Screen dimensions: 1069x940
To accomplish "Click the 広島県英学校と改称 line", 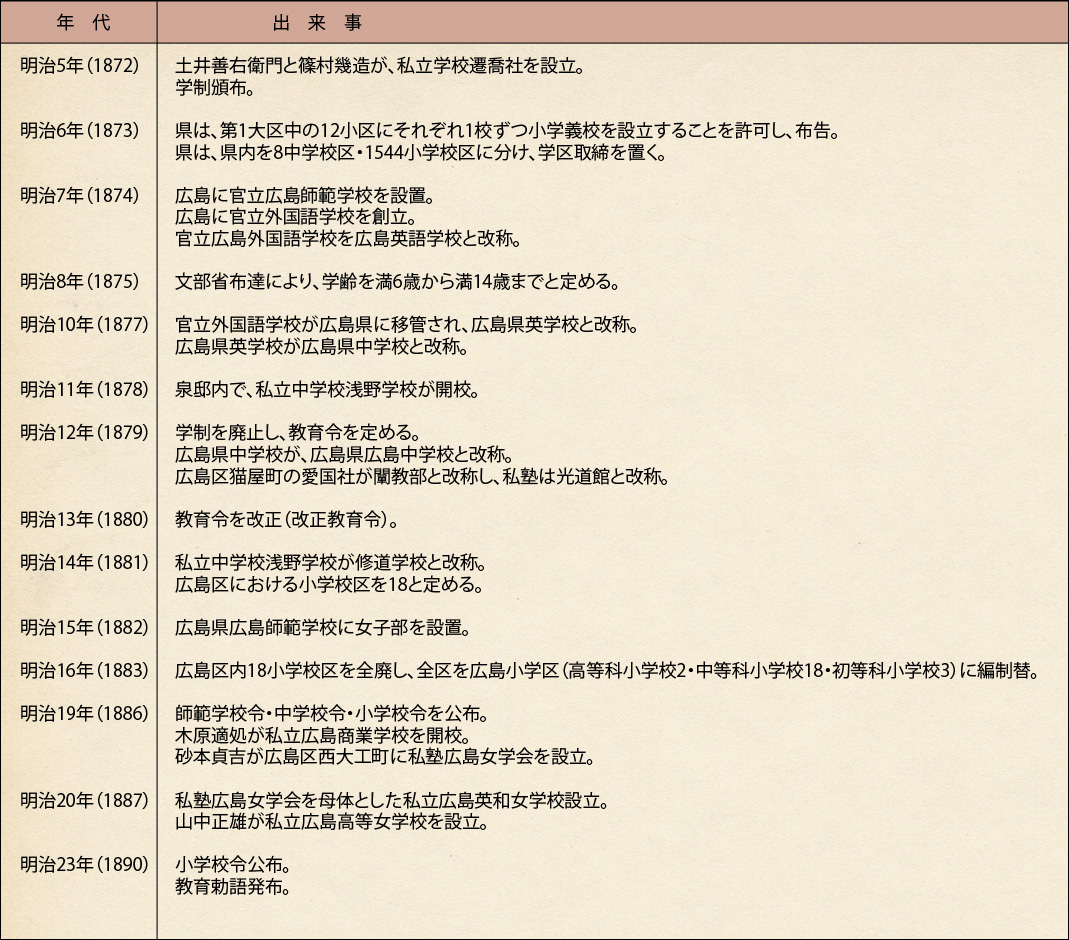I will pyautogui.click(x=407, y=325).
